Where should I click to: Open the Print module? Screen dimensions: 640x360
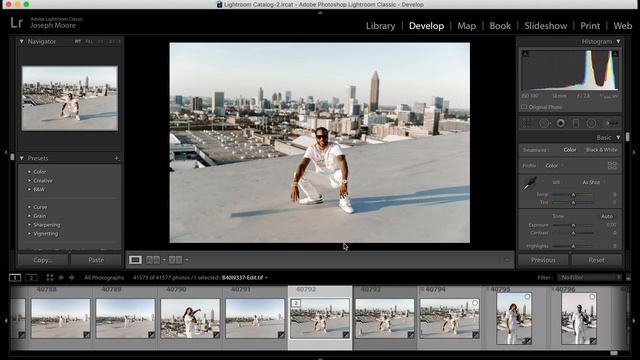point(590,26)
